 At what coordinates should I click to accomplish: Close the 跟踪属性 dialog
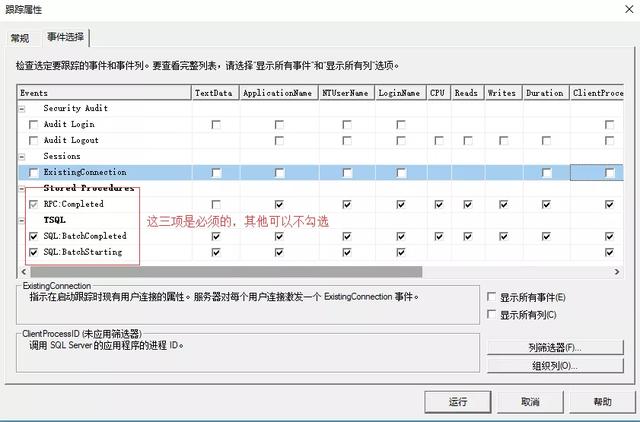pos(629,9)
